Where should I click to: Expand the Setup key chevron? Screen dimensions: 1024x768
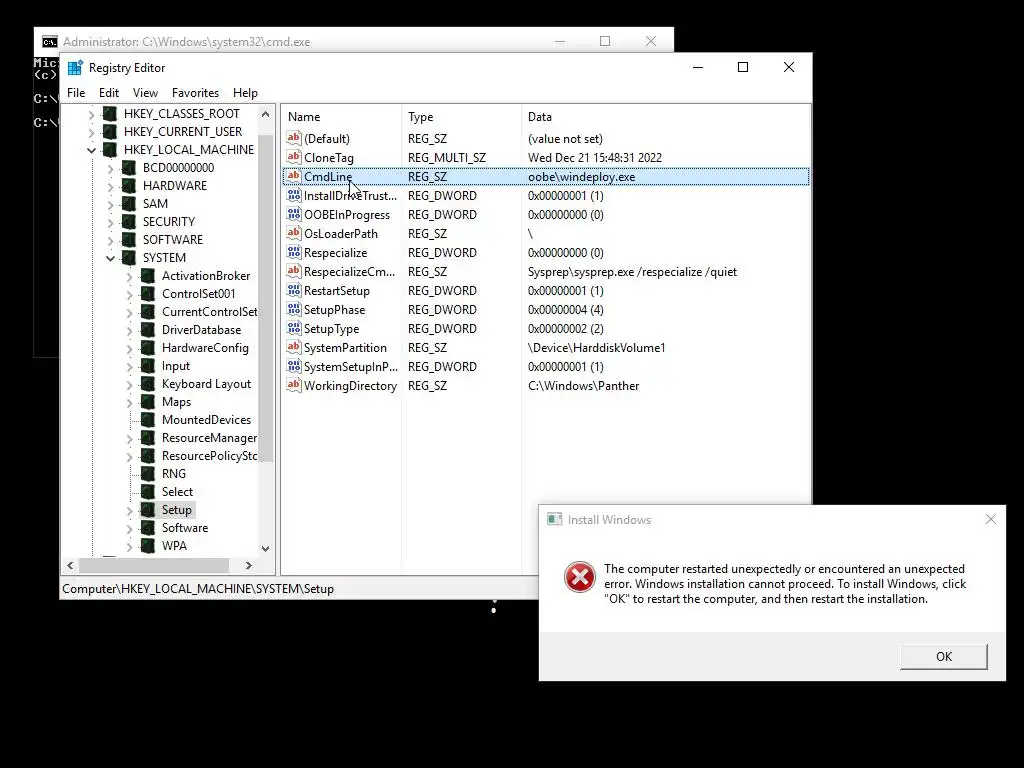click(x=129, y=511)
